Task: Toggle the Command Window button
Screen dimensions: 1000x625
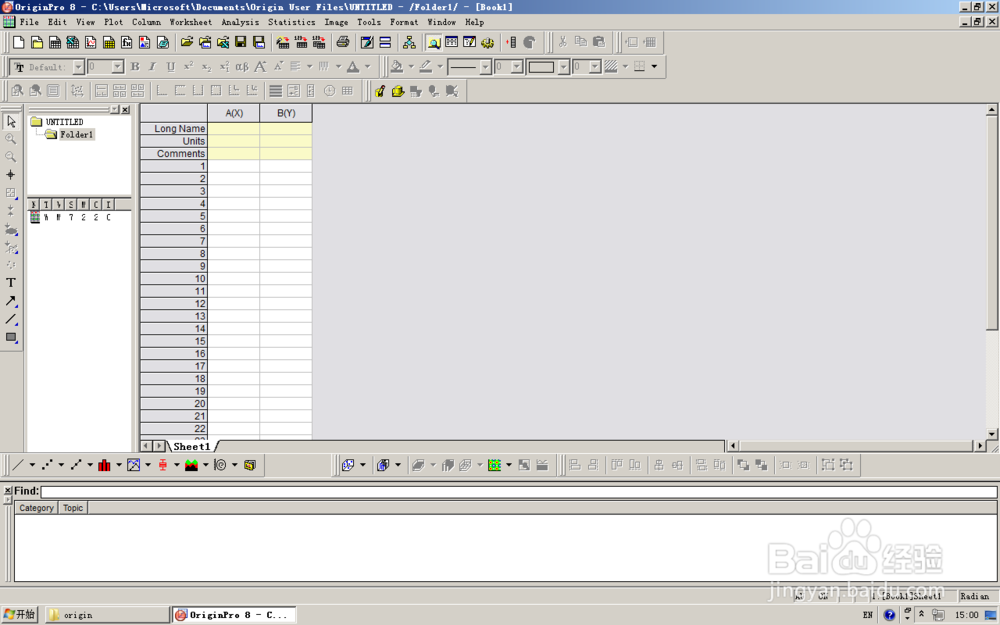Action: [x=469, y=43]
